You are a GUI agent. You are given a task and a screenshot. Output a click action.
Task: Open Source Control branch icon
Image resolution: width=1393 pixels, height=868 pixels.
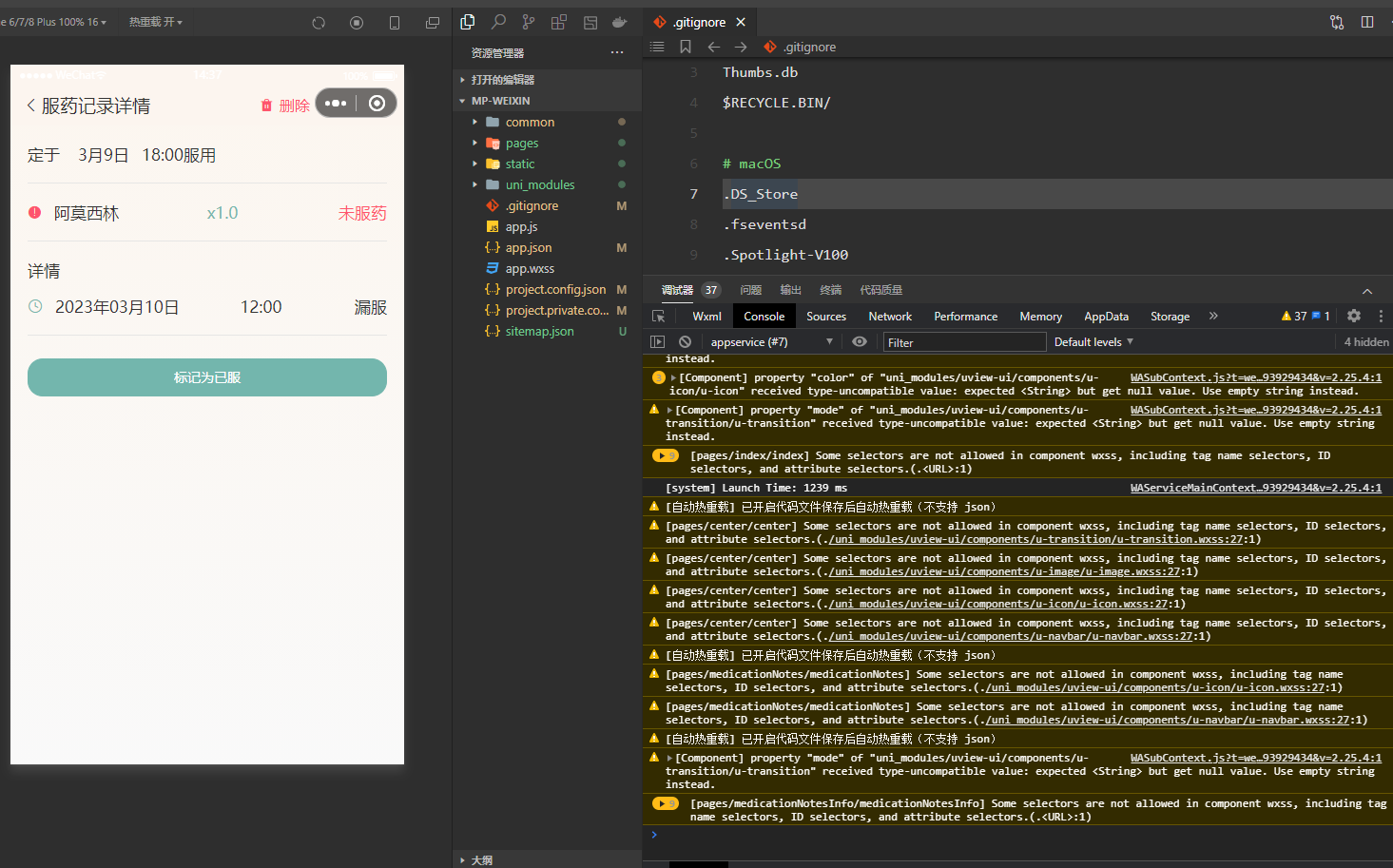pyautogui.click(x=529, y=22)
